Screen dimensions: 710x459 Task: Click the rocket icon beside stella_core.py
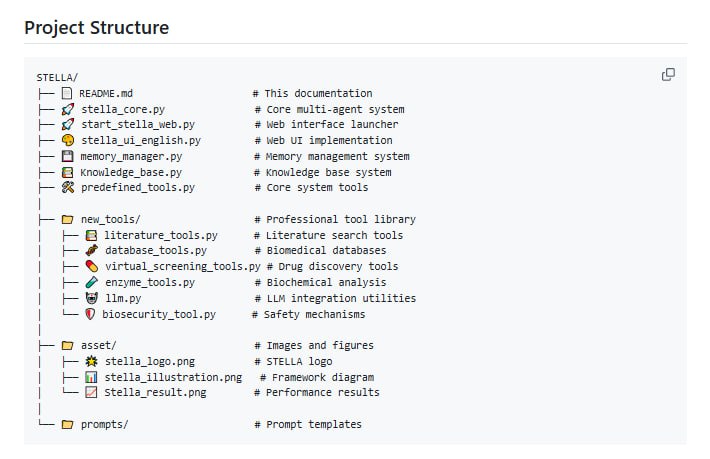tap(68, 109)
